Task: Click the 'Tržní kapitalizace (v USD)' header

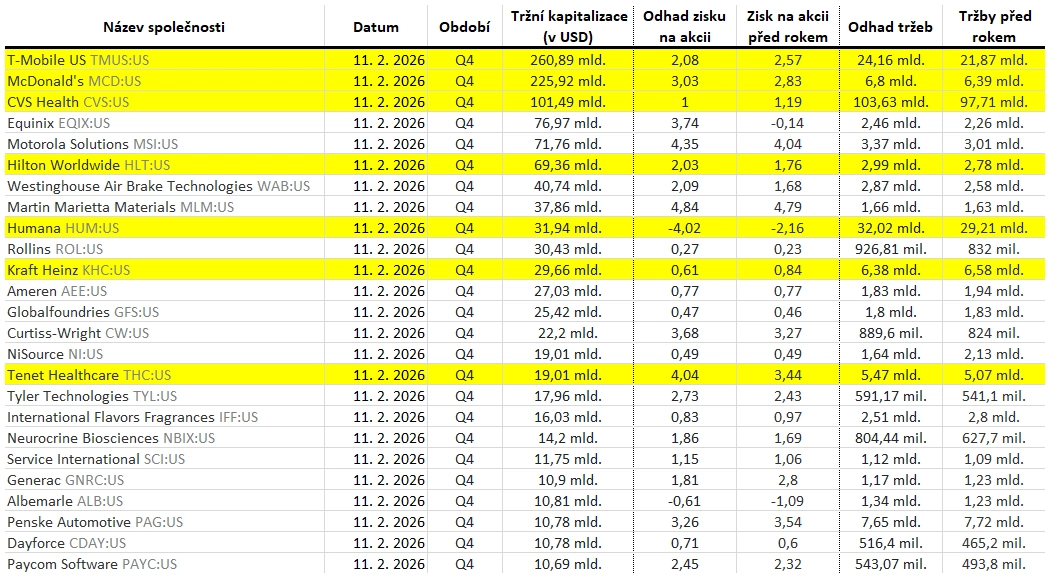Action: click(569, 27)
